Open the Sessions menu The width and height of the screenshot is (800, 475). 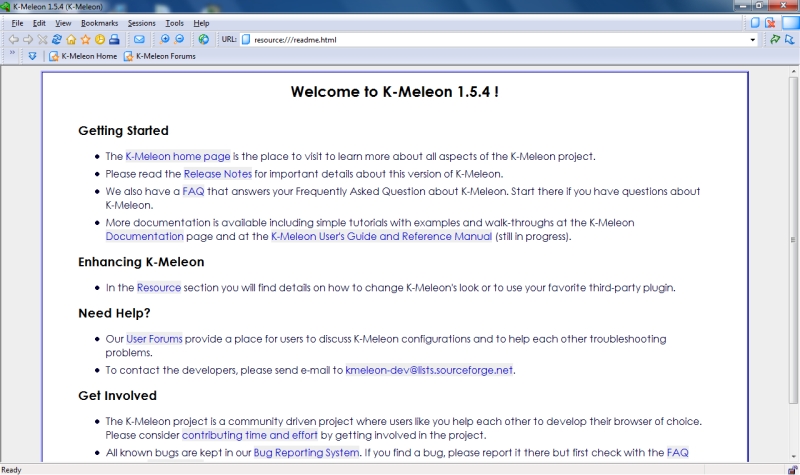pos(141,23)
